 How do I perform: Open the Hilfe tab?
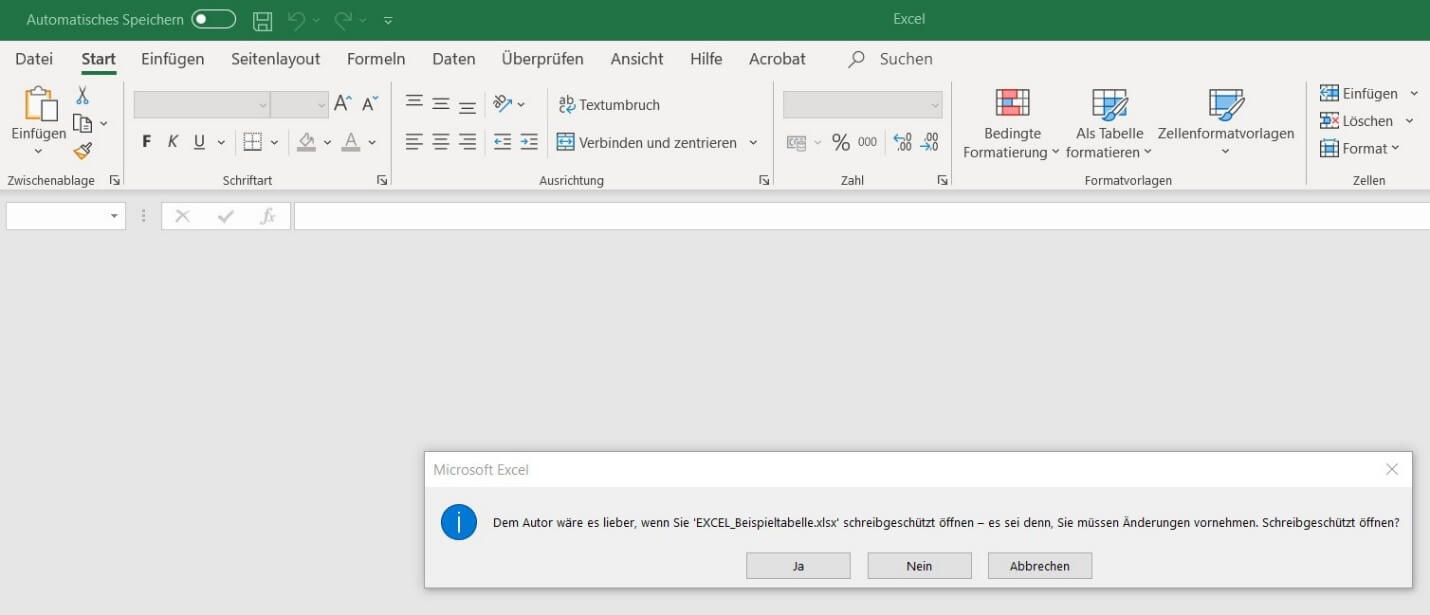706,59
